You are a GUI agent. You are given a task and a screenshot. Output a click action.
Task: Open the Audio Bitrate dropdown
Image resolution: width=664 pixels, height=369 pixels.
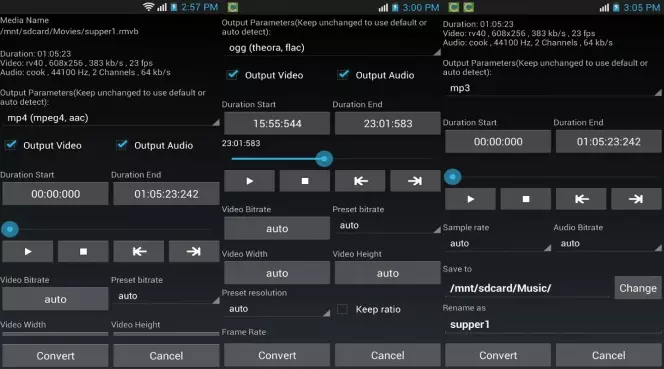click(609, 244)
